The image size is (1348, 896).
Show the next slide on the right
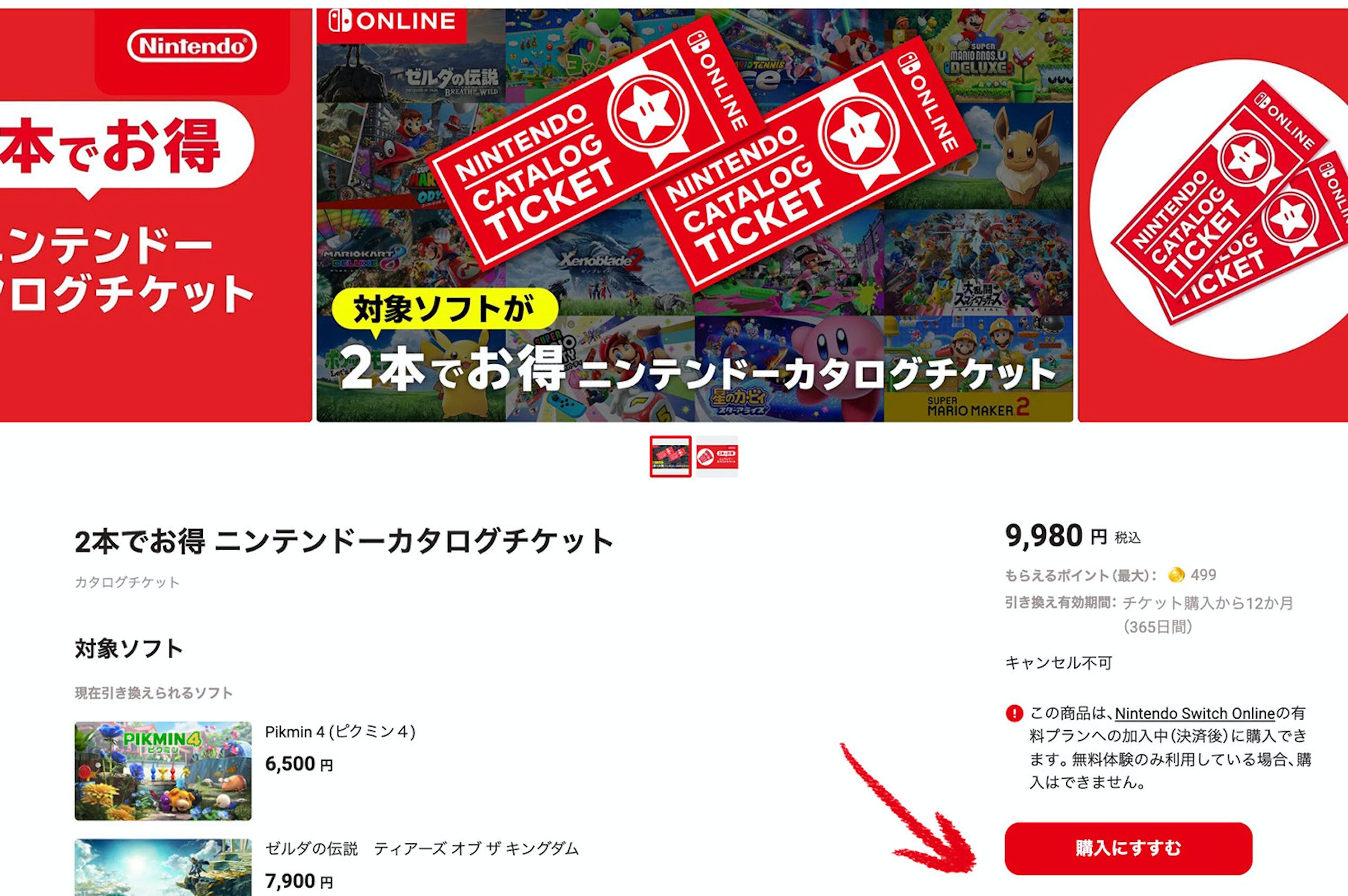1213,215
